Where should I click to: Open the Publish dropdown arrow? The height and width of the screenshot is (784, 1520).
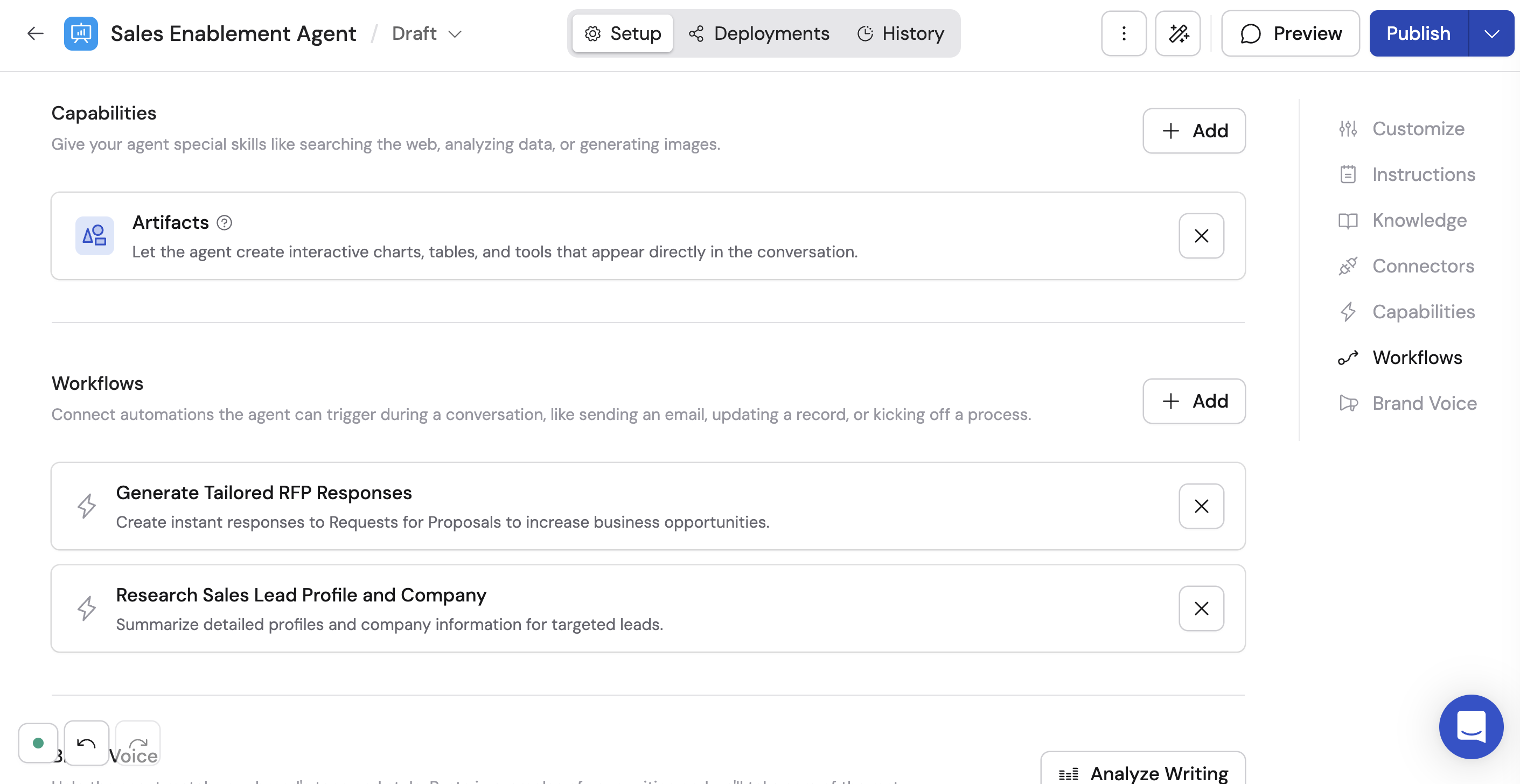coord(1491,33)
